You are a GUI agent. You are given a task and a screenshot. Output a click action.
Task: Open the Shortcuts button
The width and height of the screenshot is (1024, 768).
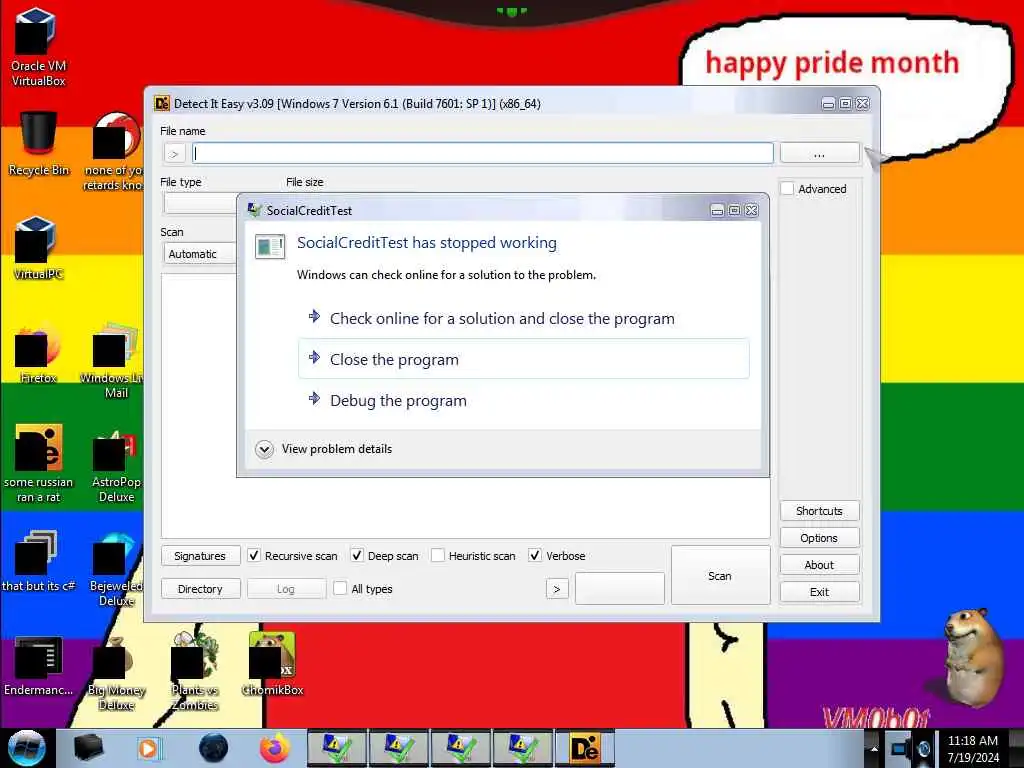tap(820, 511)
